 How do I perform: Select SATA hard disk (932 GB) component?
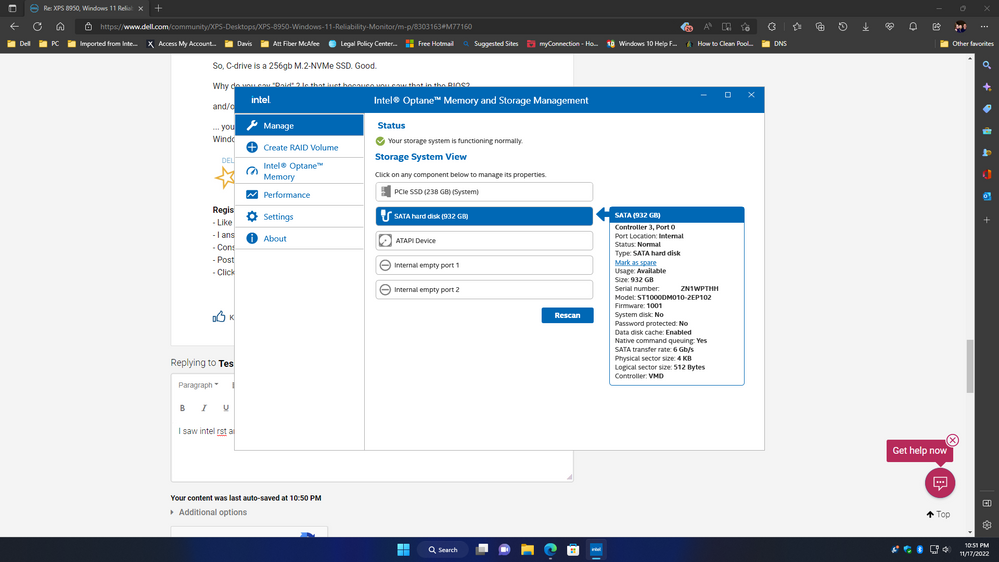484,216
